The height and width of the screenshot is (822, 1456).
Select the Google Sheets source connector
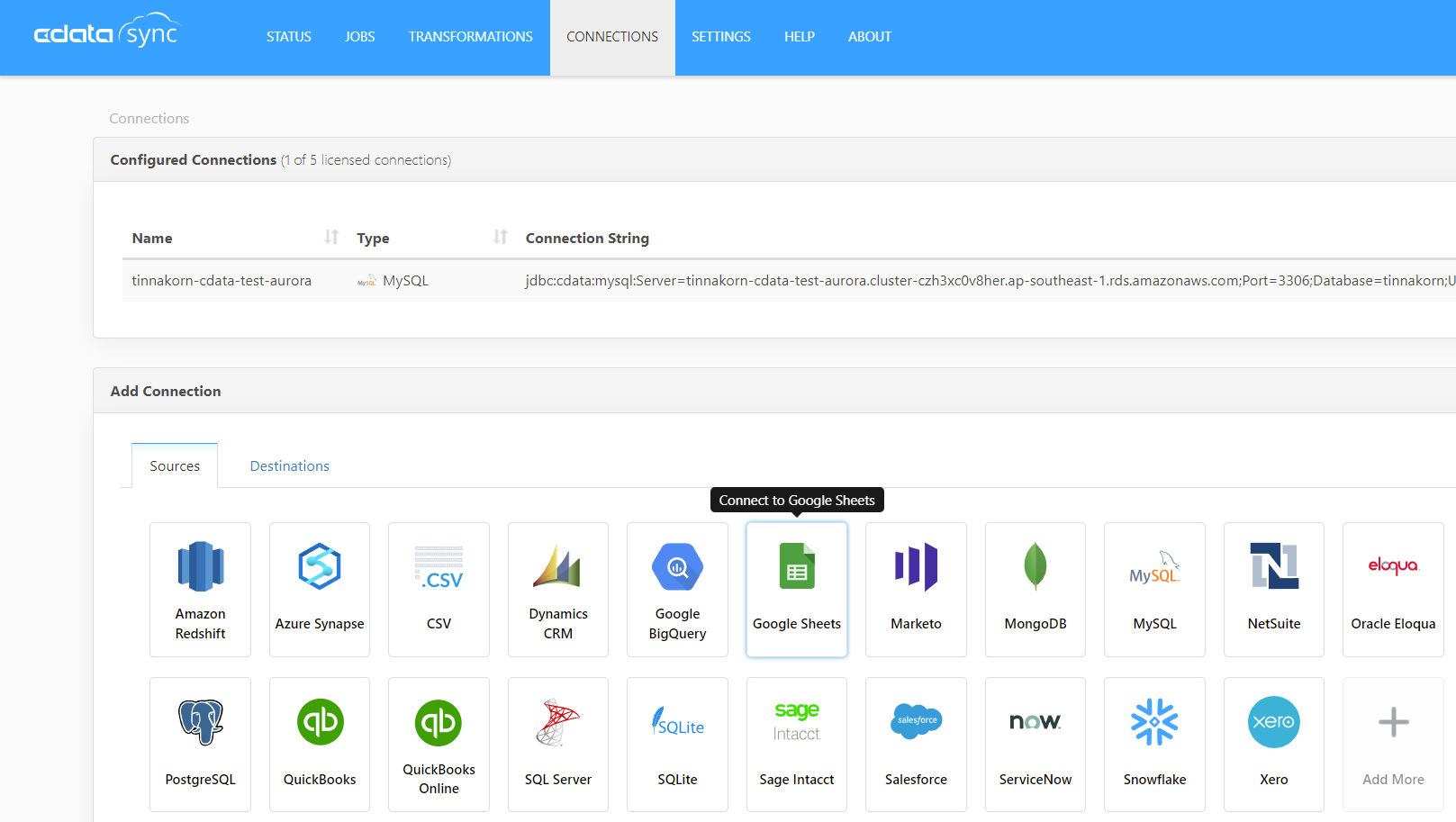point(796,590)
